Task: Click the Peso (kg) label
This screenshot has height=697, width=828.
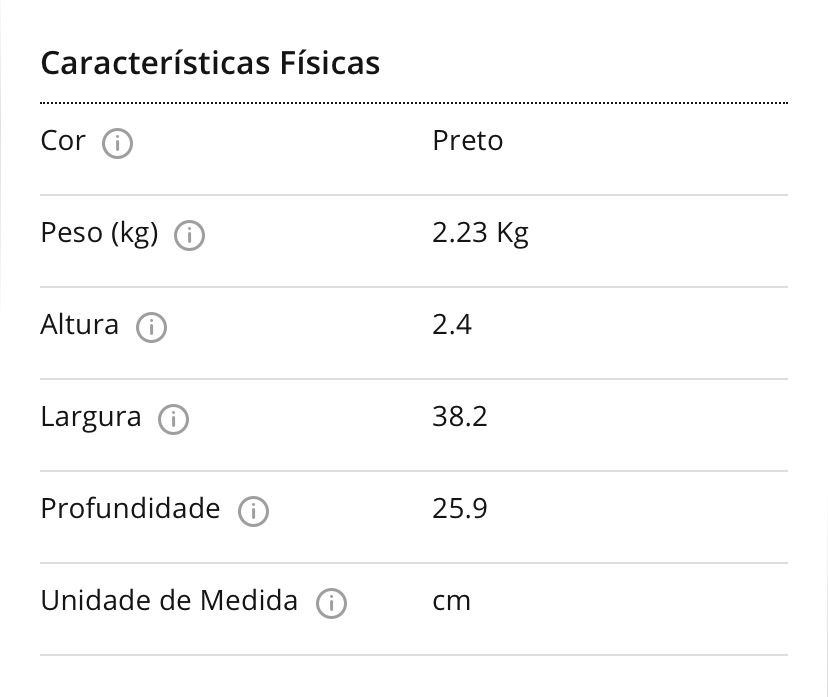Action: pyautogui.click(x=99, y=233)
